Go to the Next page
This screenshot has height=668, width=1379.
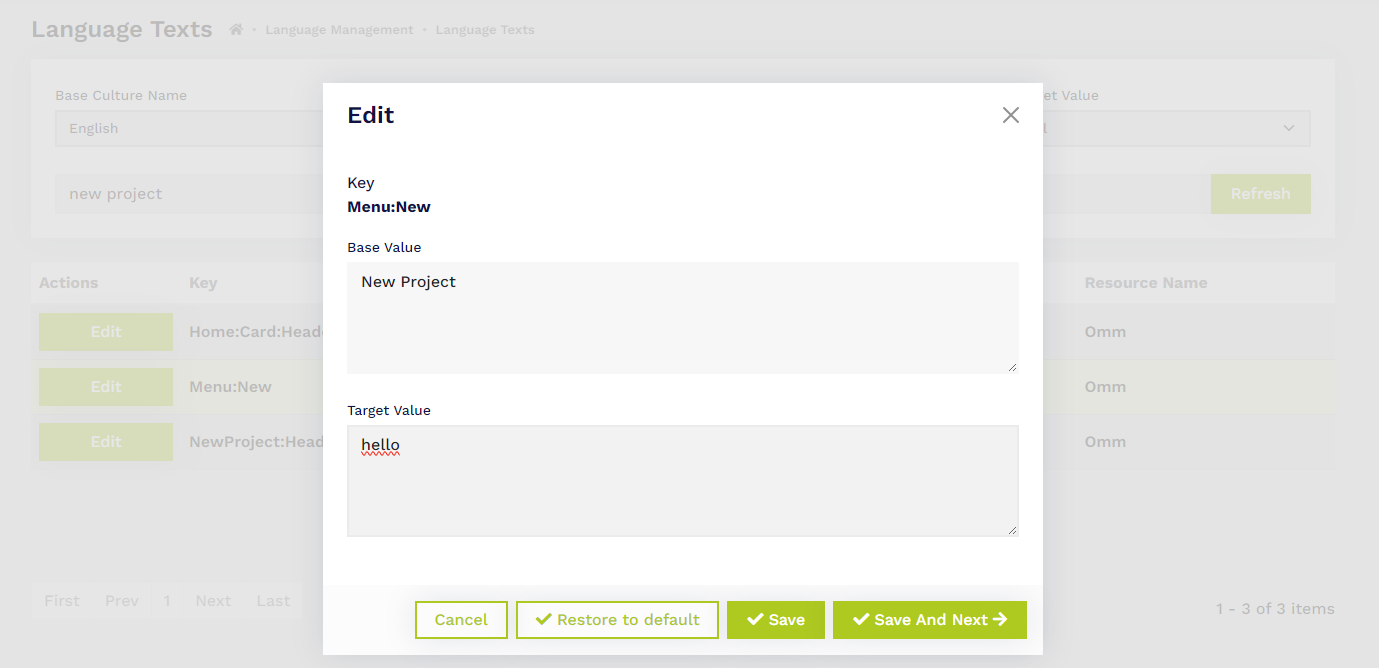tap(213, 601)
